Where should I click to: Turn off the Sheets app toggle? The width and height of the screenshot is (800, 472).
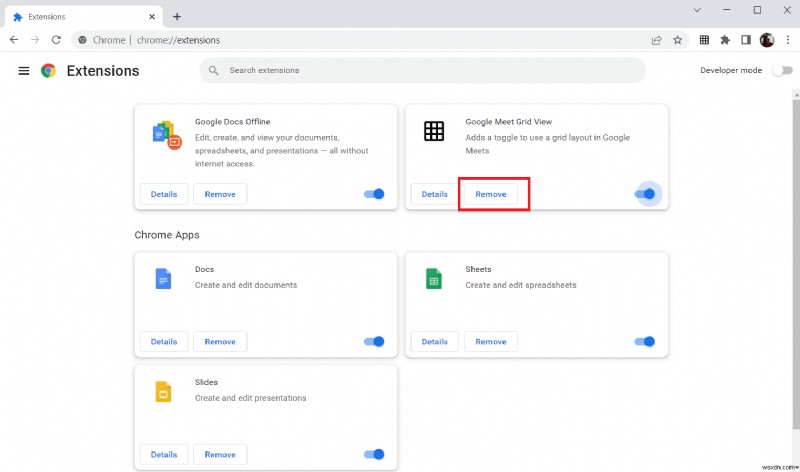coord(644,341)
